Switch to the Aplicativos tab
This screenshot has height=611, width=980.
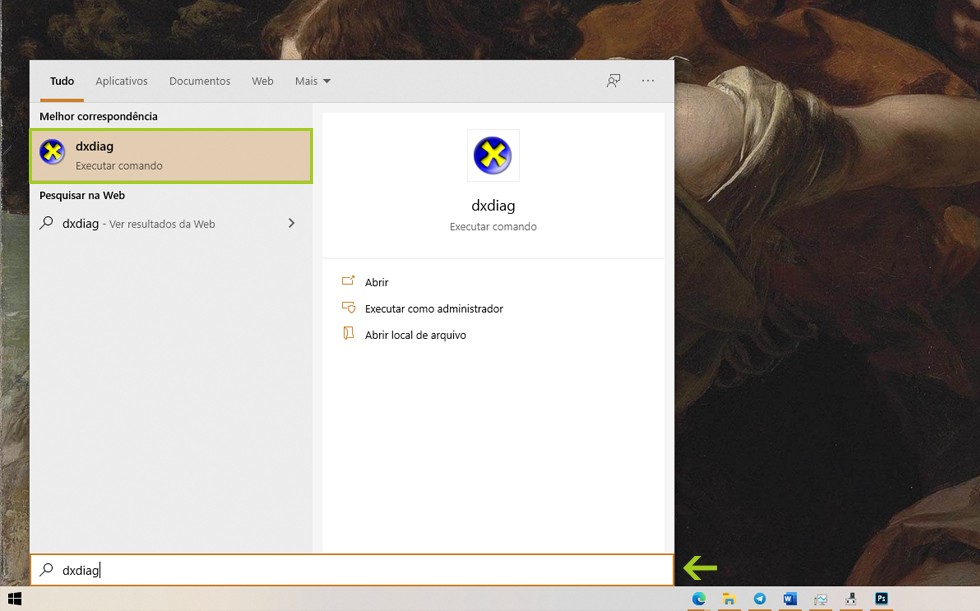[121, 81]
